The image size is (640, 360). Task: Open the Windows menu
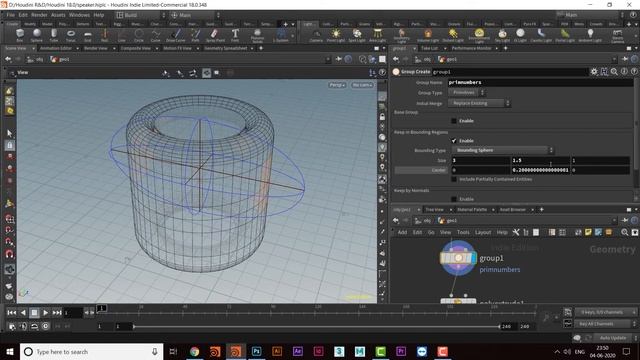pyautogui.click(x=79, y=15)
